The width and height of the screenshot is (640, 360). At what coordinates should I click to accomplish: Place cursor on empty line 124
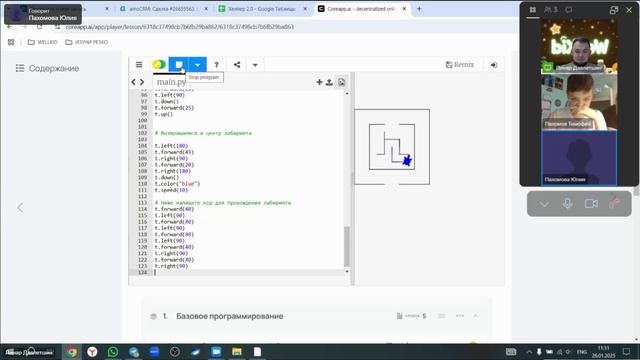point(249,272)
